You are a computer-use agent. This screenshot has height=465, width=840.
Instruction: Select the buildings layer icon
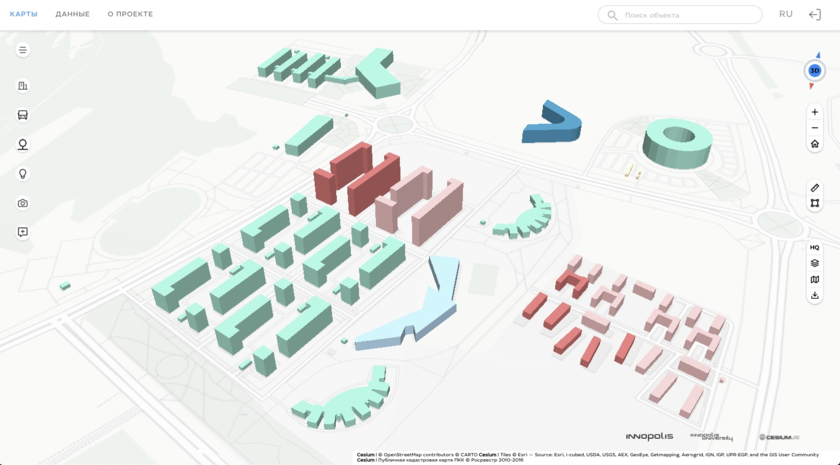pos(22,86)
